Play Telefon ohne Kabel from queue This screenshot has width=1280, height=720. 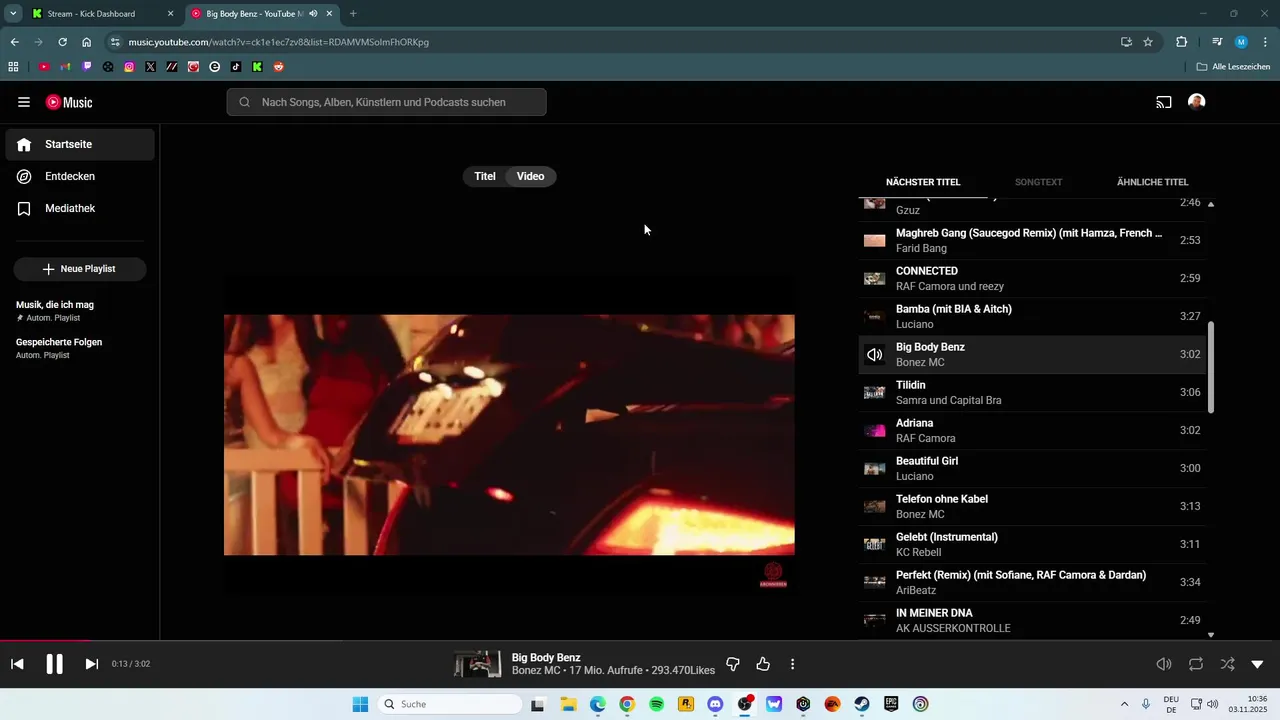pyautogui.click(x=1032, y=506)
